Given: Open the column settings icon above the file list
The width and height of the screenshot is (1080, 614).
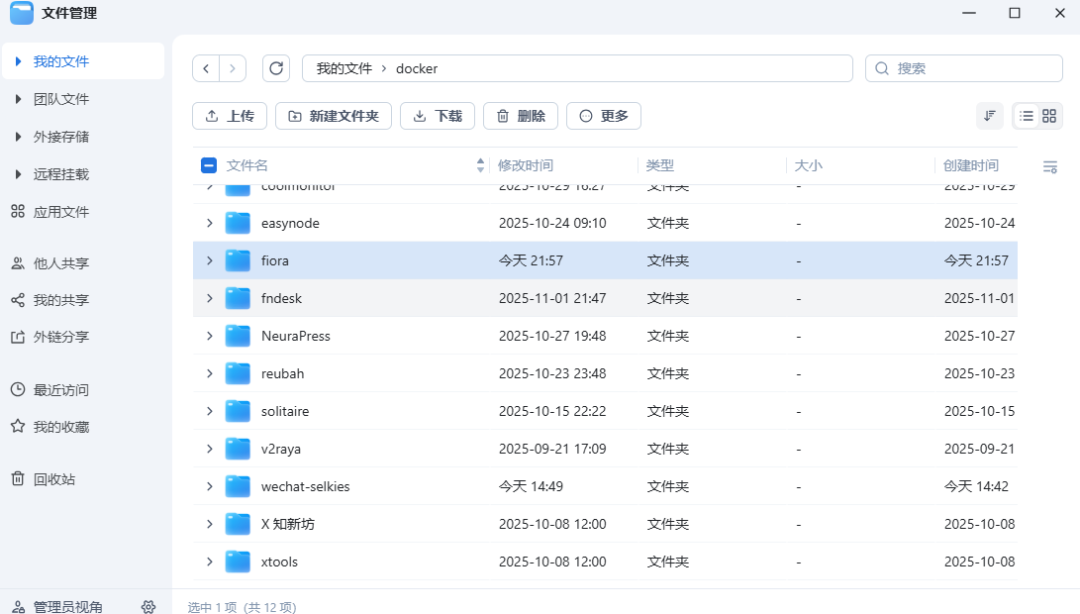Looking at the screenshot, I should [1049, 166].
